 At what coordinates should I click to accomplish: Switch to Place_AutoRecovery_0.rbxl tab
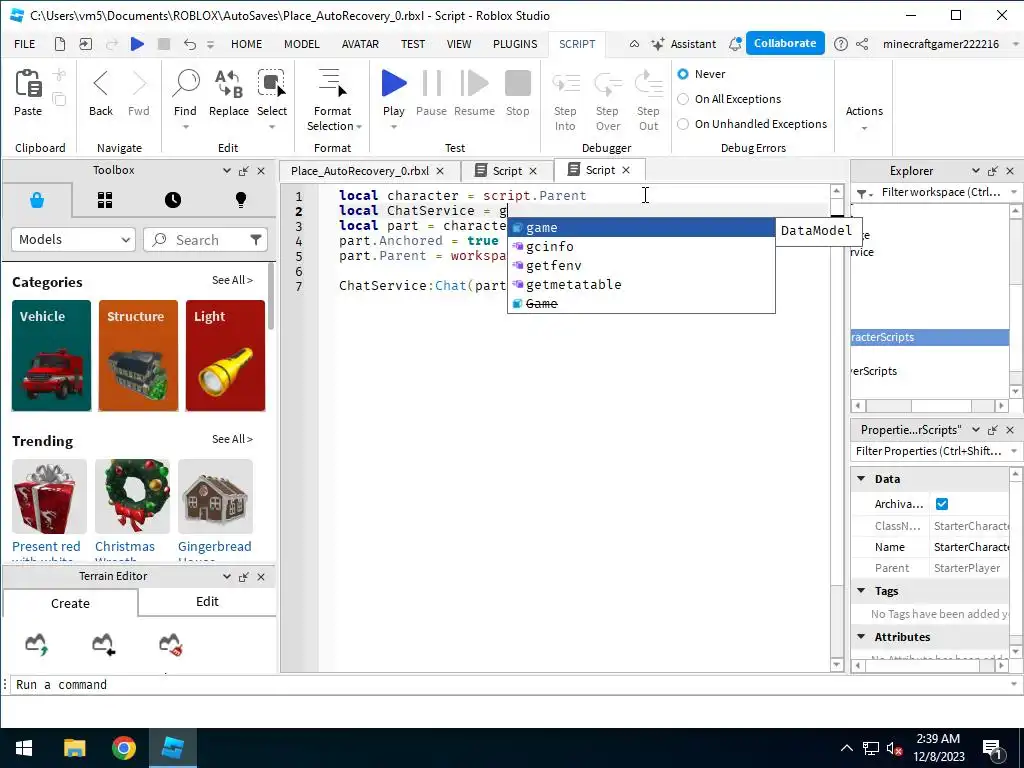pyautogui.click(x=360, y=170)
